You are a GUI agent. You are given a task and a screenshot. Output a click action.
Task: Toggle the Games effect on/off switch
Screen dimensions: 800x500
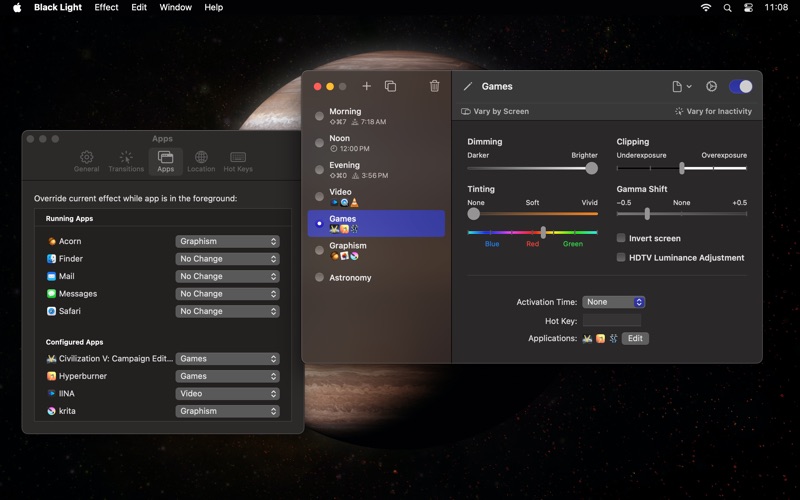pyautogui.click(x=740, y=86)
